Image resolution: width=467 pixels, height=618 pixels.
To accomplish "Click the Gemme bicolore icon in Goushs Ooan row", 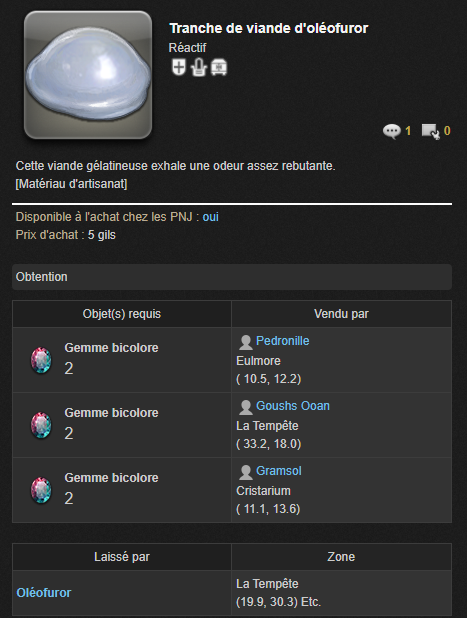I will click(x=41, y=425).
